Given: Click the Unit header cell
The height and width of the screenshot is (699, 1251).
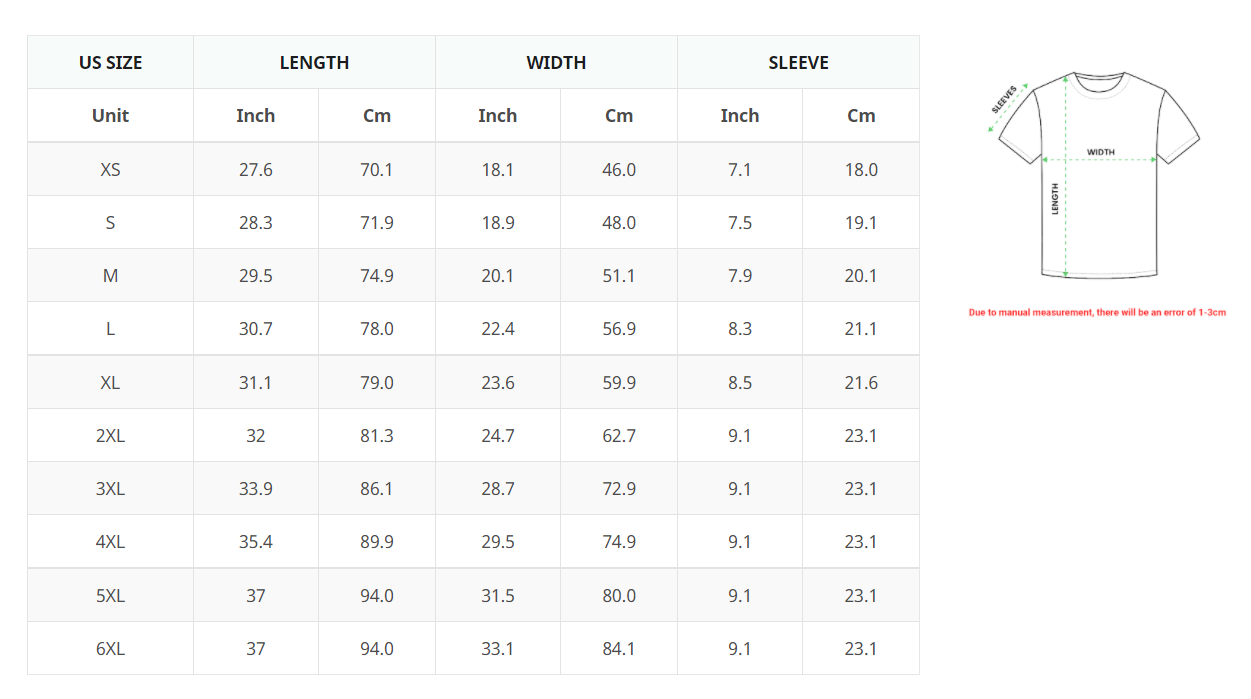Looking at the screenshot, I should (110, 115).
